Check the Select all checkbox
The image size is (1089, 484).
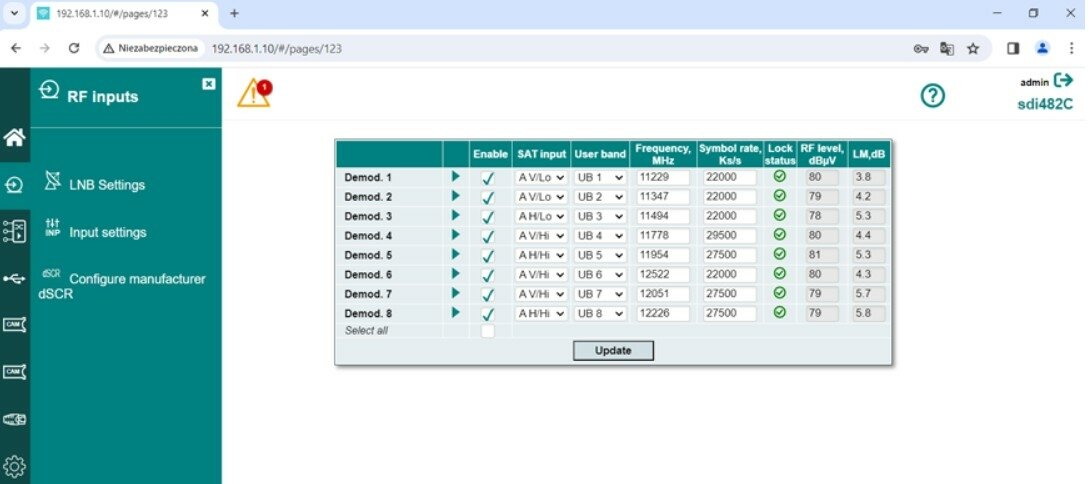[x=488, y=331]
